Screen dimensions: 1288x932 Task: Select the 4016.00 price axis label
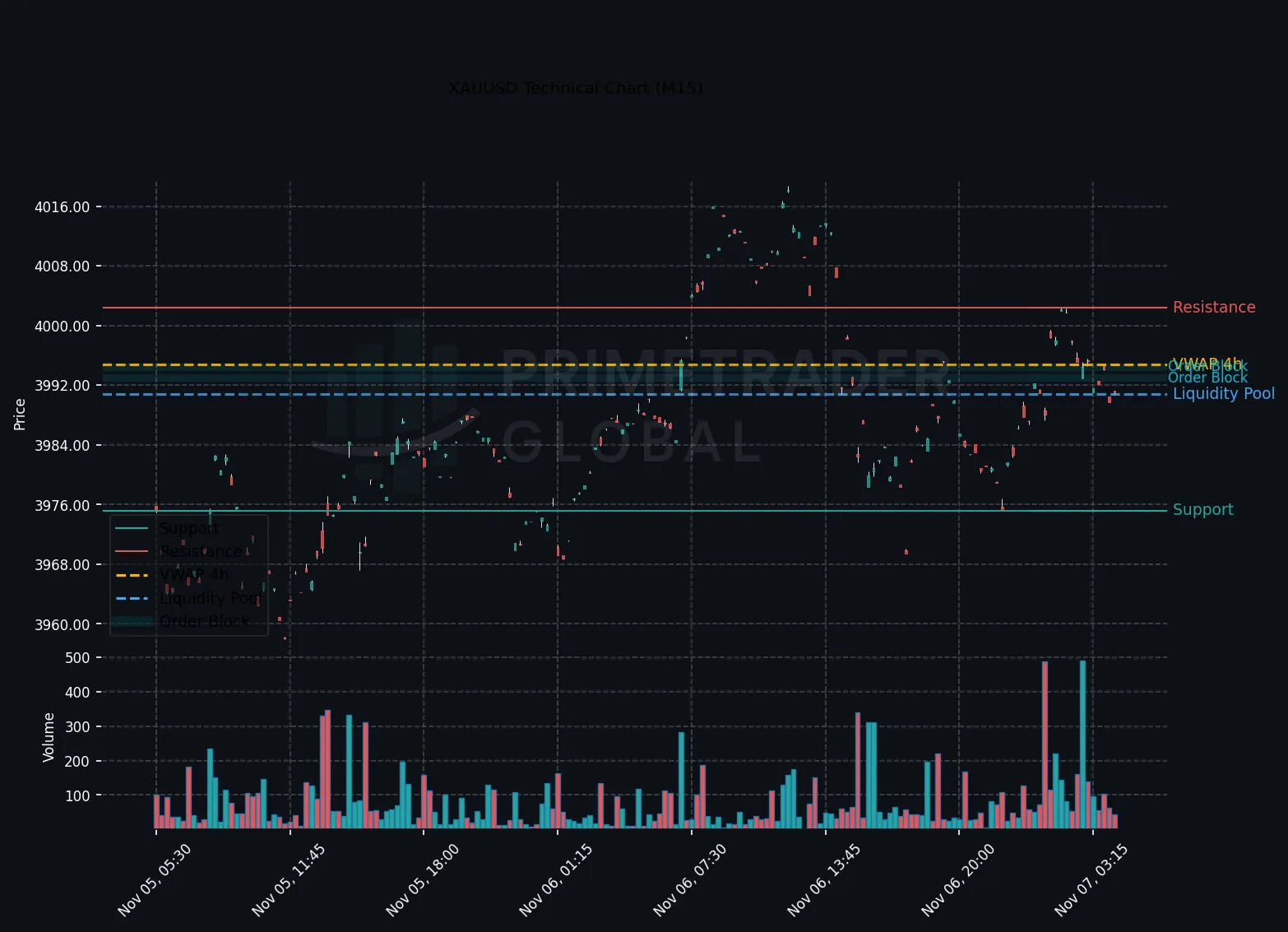point(63,207)
